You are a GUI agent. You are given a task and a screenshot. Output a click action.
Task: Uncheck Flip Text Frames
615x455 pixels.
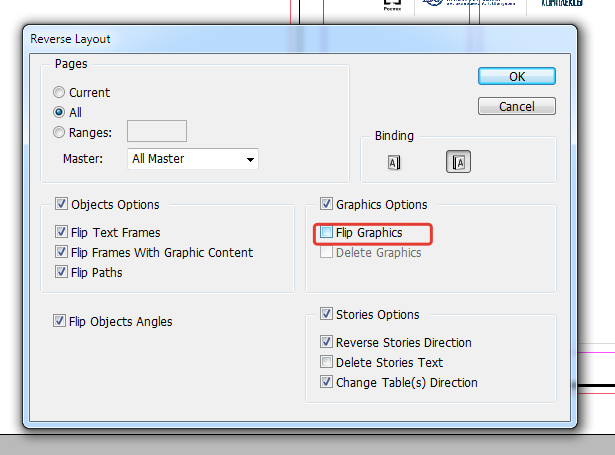61,232
